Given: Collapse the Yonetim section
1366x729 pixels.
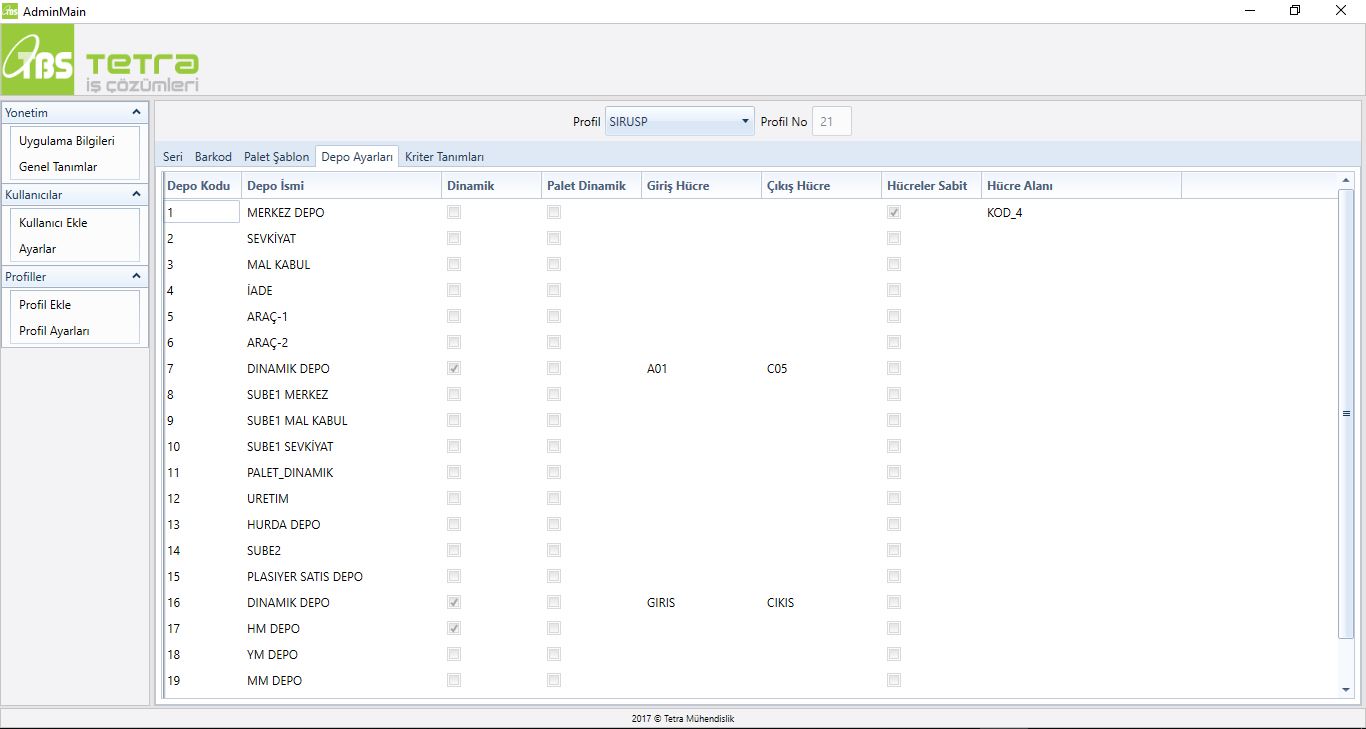Looking at the screenshot, I should pos(137,113).
